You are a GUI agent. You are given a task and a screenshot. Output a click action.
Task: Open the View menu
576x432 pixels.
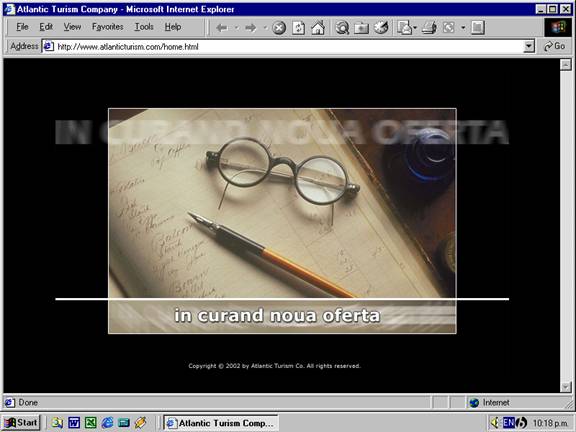72,27
